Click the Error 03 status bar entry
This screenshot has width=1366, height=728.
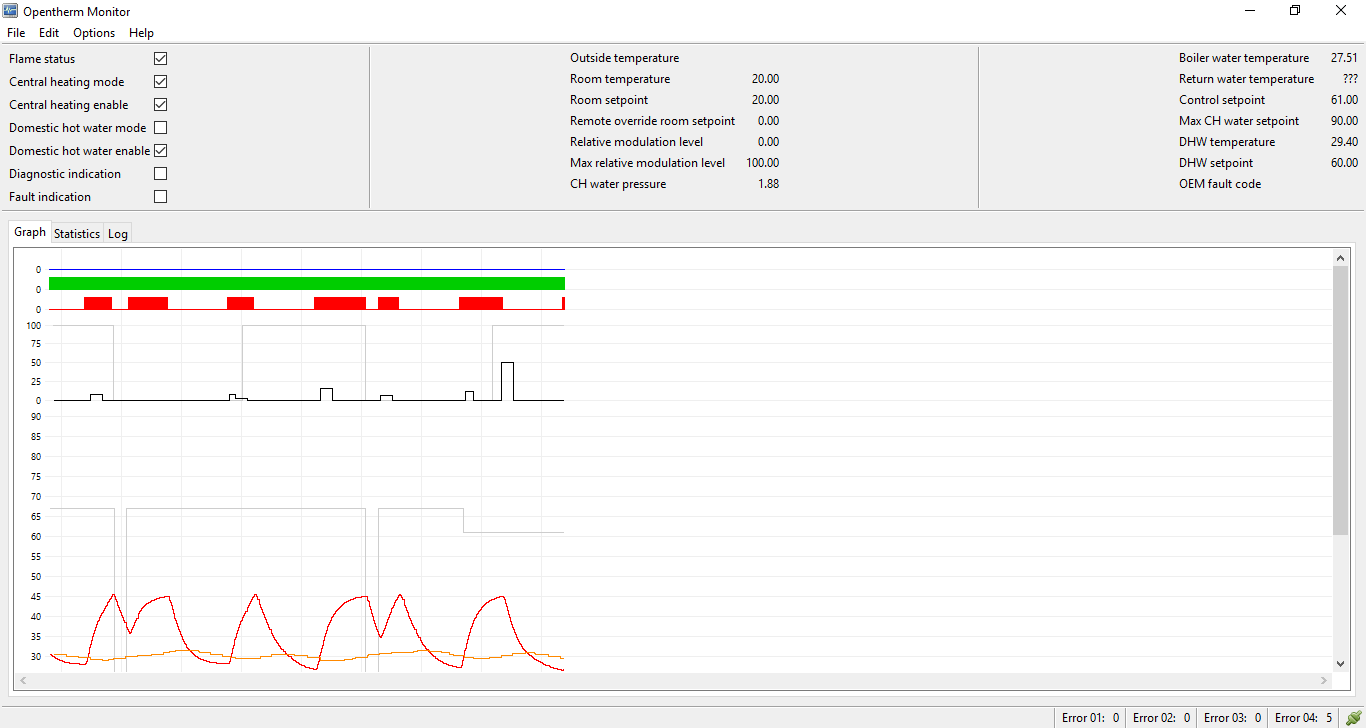pyautogui.click(x=1232, y=718)
